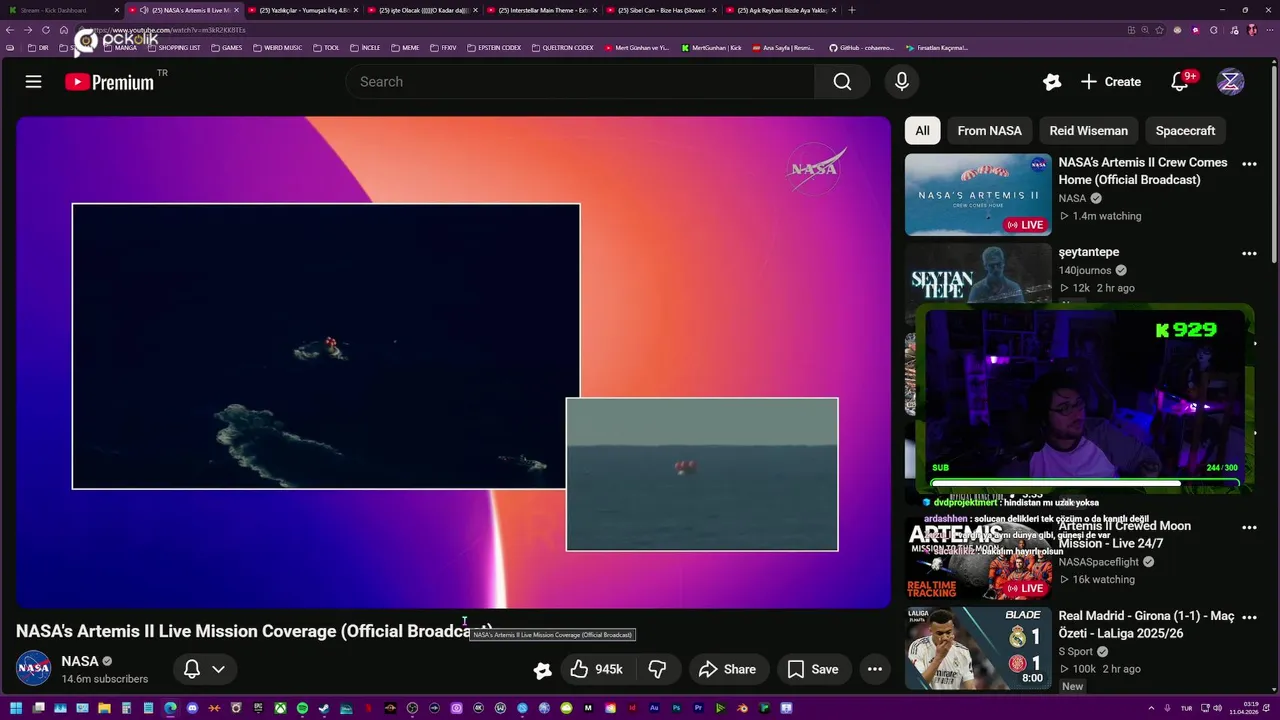This screenshot has height=720, width=1280.
Task: Open Windows Start menu on taskbar
Action: (16, 708)
